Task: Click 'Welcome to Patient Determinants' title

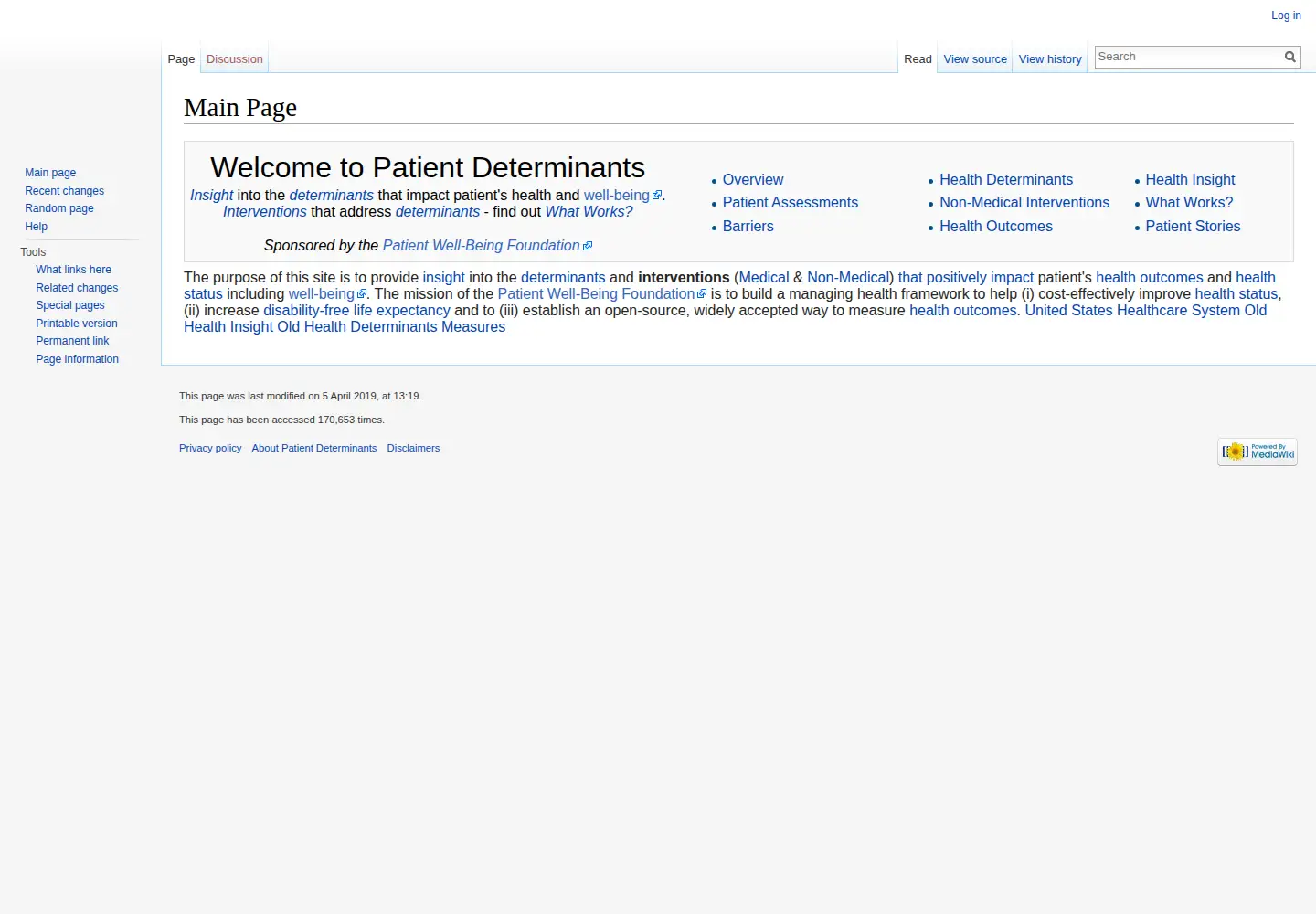Action: click(428, 167)
